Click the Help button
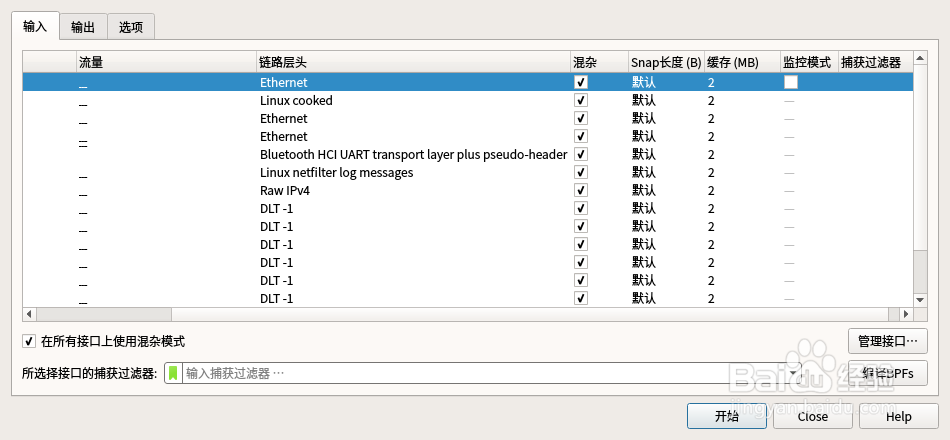The width and height of the screenshot is (950, 440). point(899,416)
